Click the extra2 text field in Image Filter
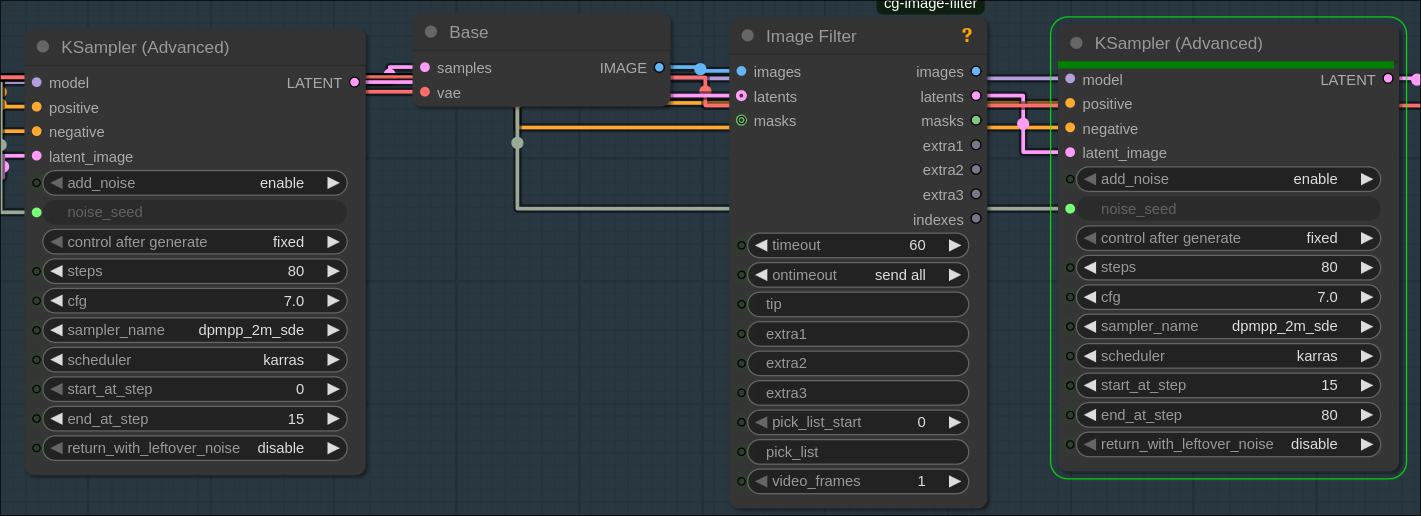Screen dimensions: 1421x516 click(858, 363)
